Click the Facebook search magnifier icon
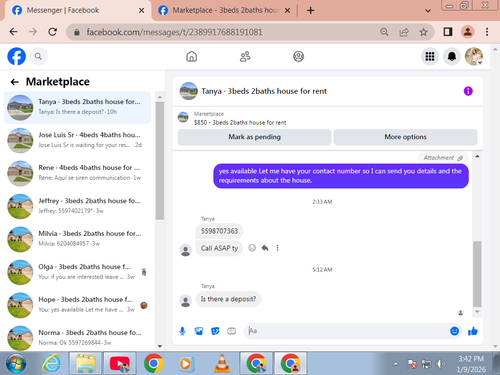This screenshot has width=500, height=375. pyautogui.click(x=38, y=56)
